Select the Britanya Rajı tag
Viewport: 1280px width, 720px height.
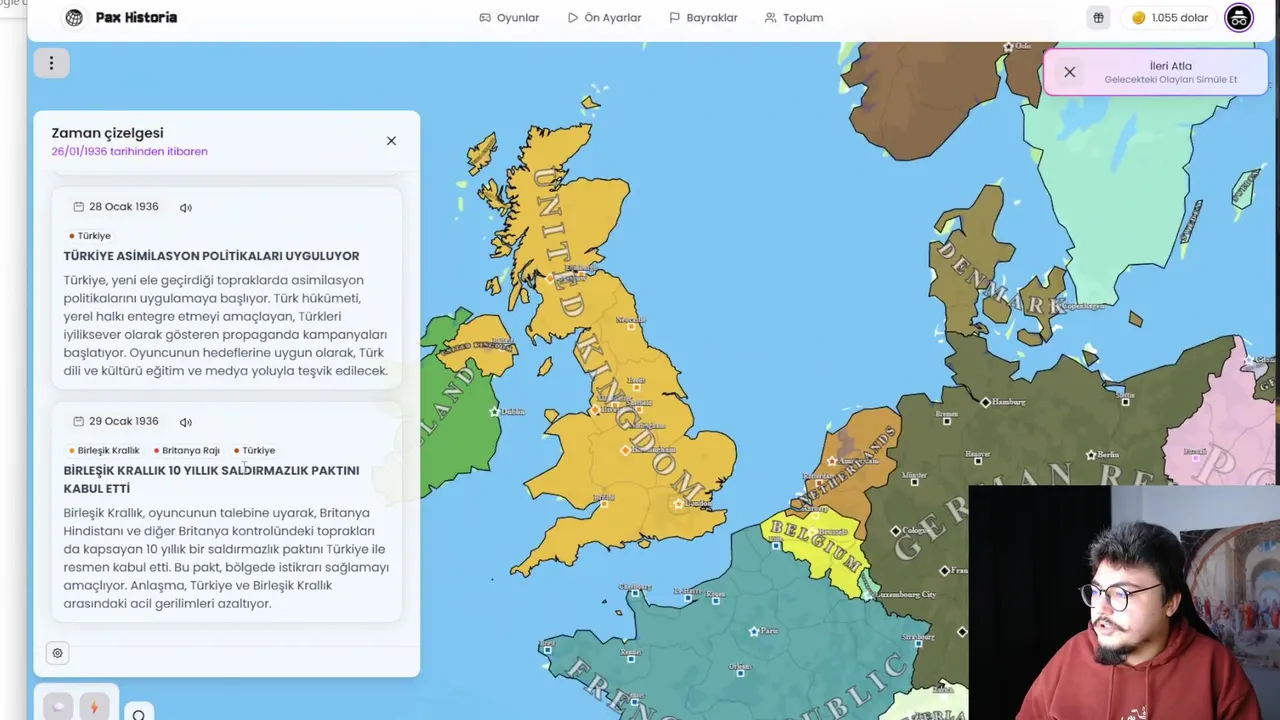(x=187, y=451)
